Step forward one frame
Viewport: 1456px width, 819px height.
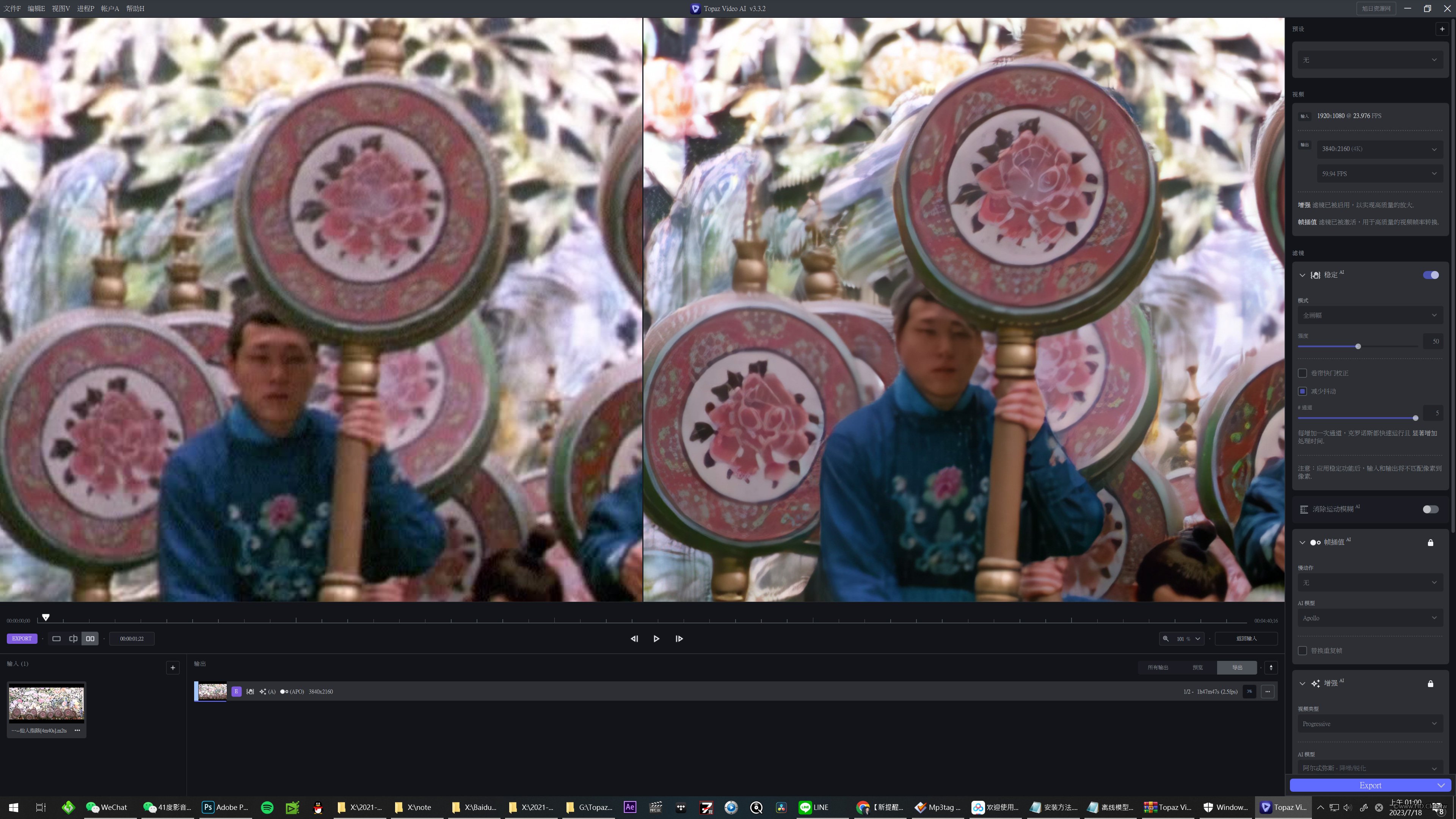pos(679,639)
